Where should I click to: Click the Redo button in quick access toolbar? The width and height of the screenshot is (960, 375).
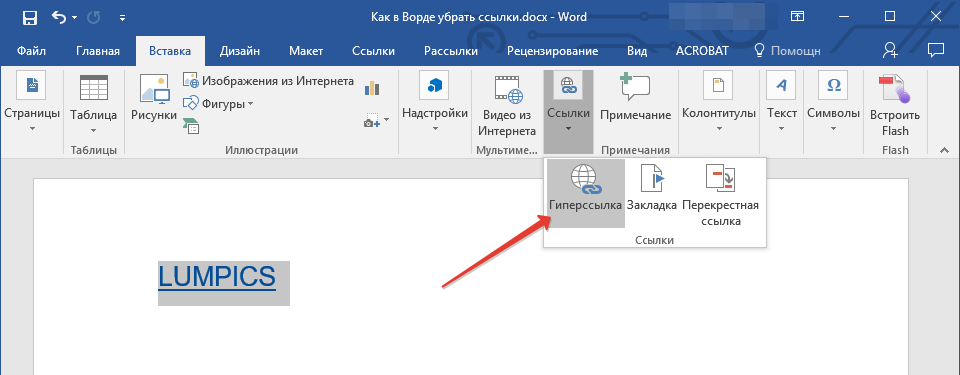pos(94,17)
